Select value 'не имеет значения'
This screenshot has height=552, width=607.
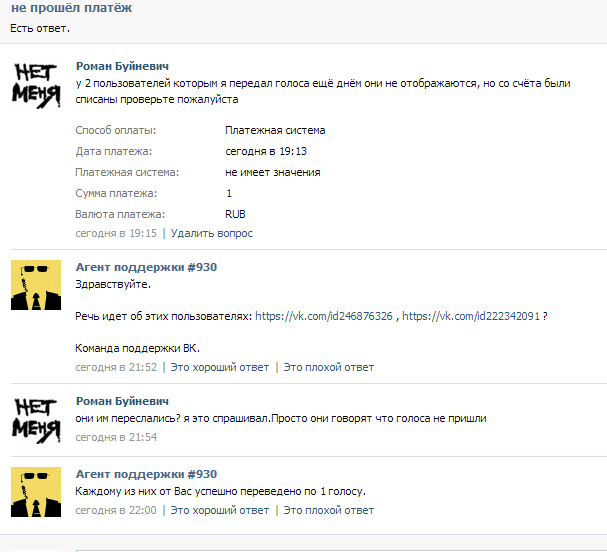point(273,172)
